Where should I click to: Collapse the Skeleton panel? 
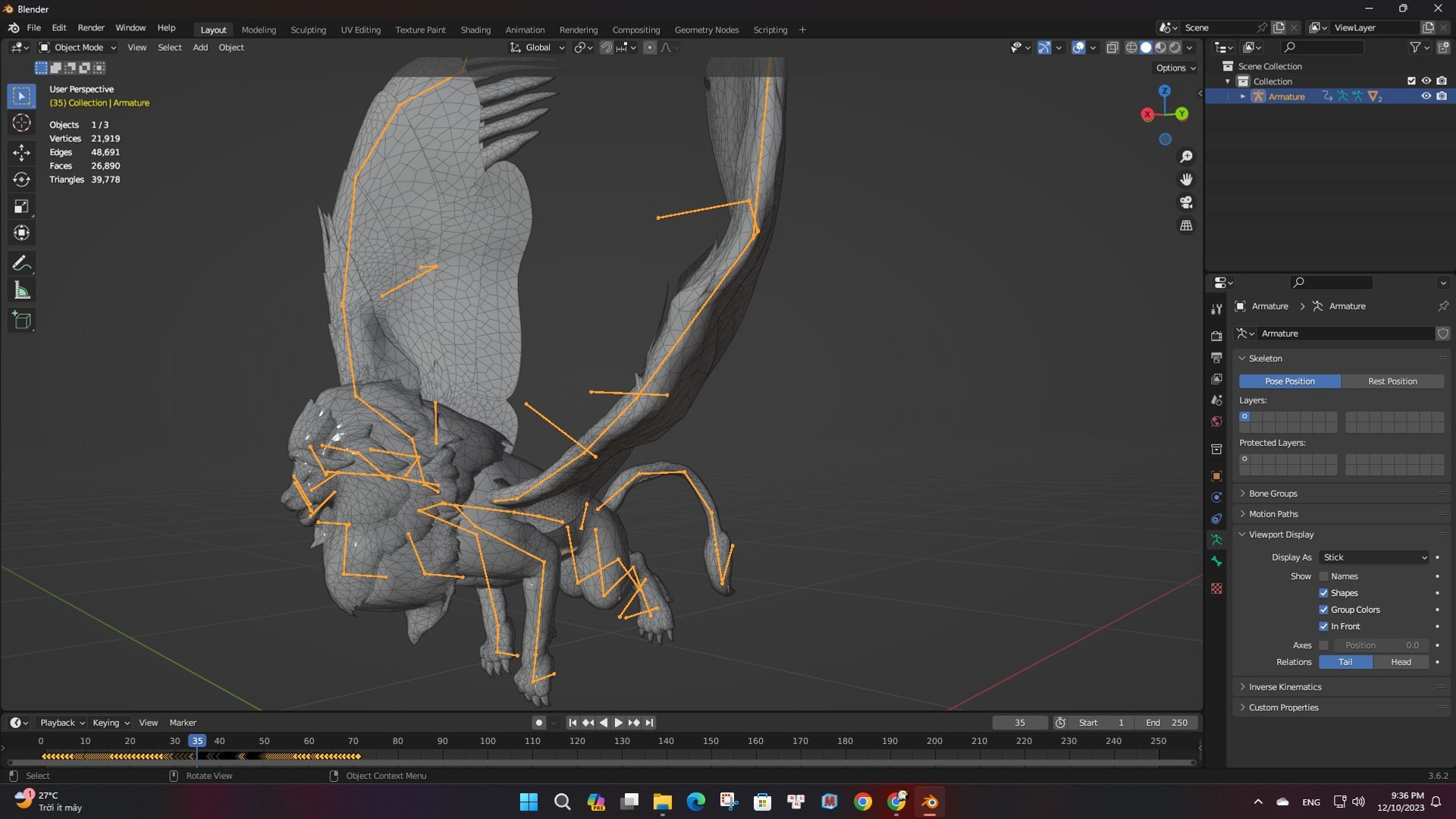point(1265,359)
